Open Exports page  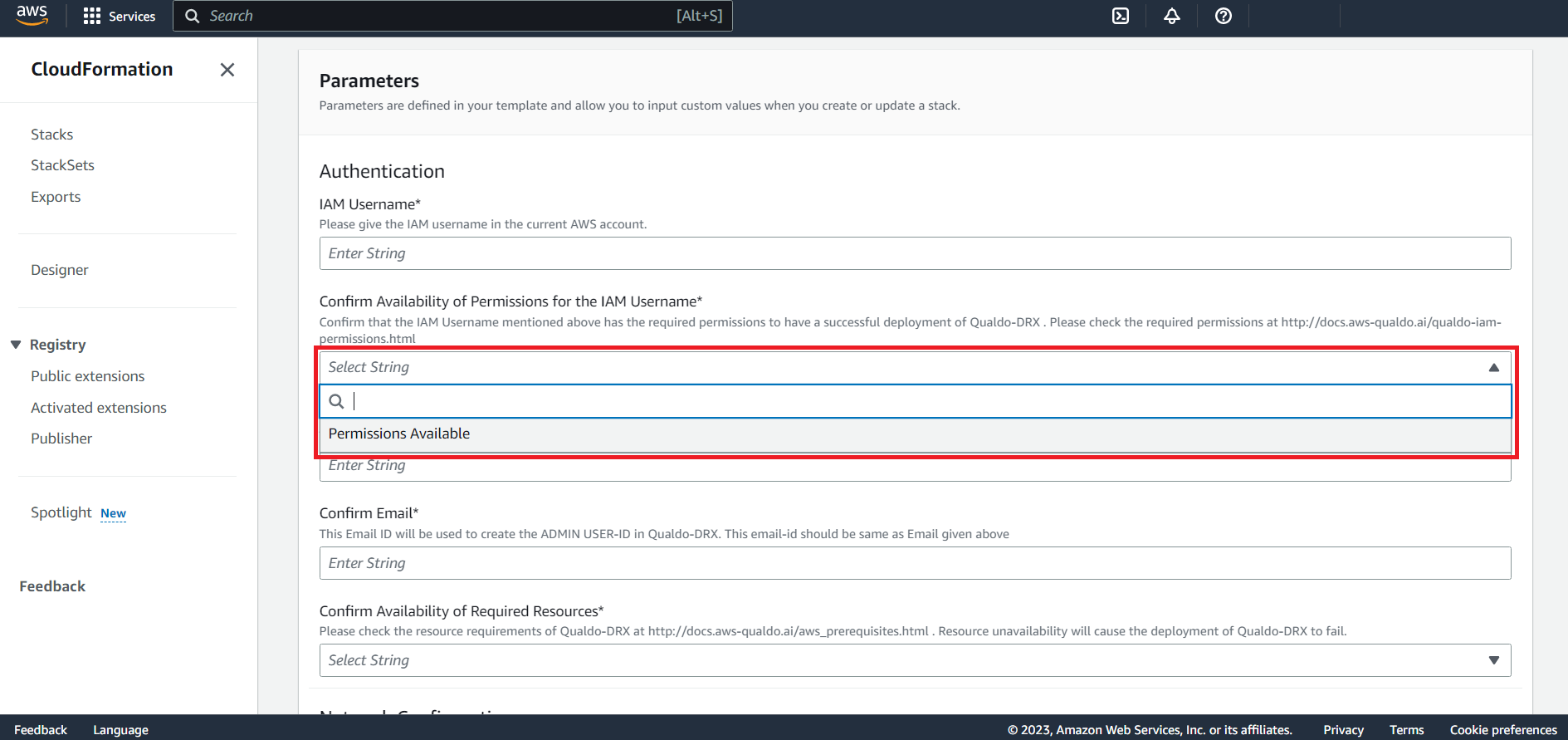pyautogui.click(x=56, y=197)
